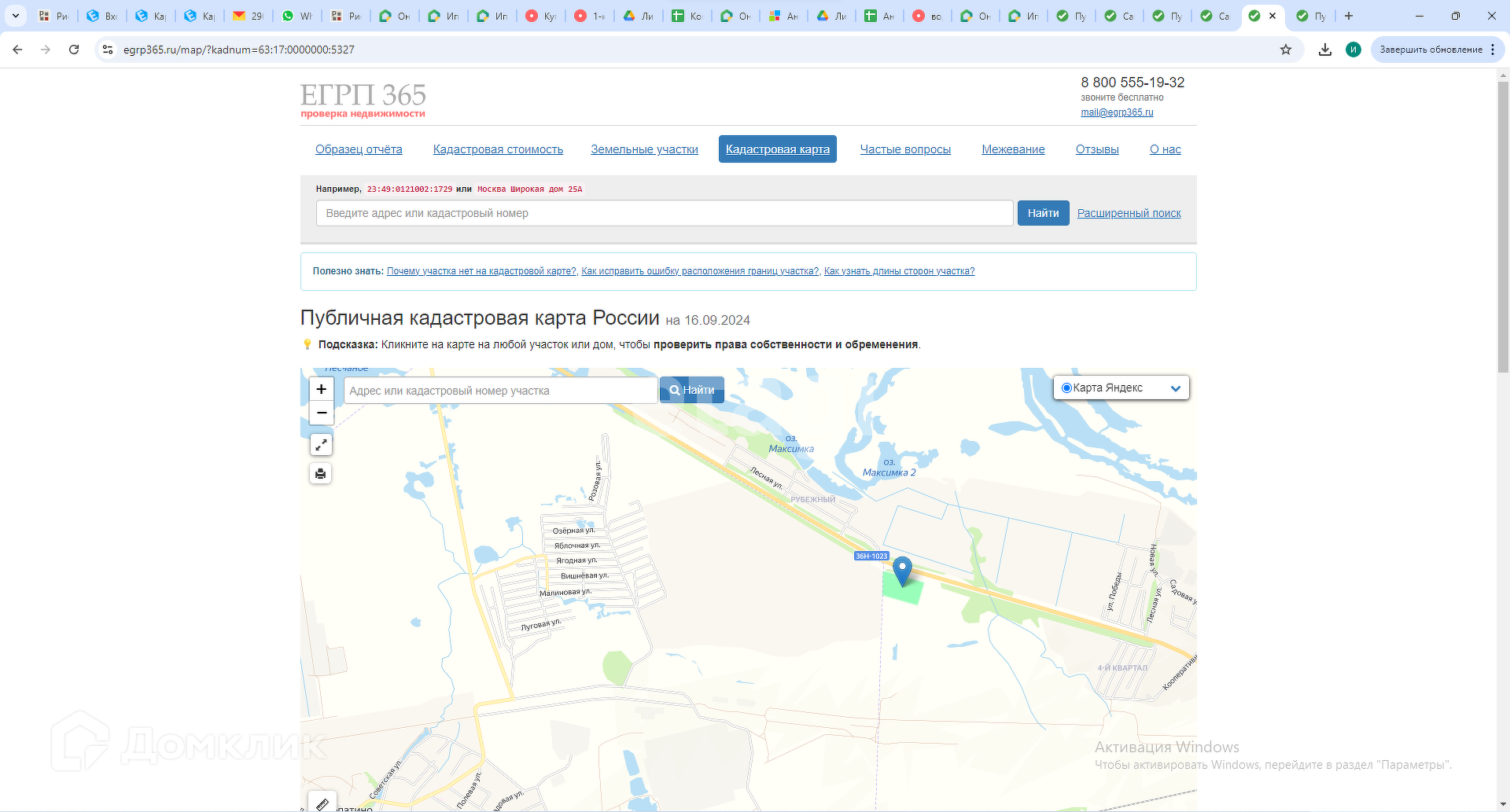Click the blue location pin on map

point(903,570)
